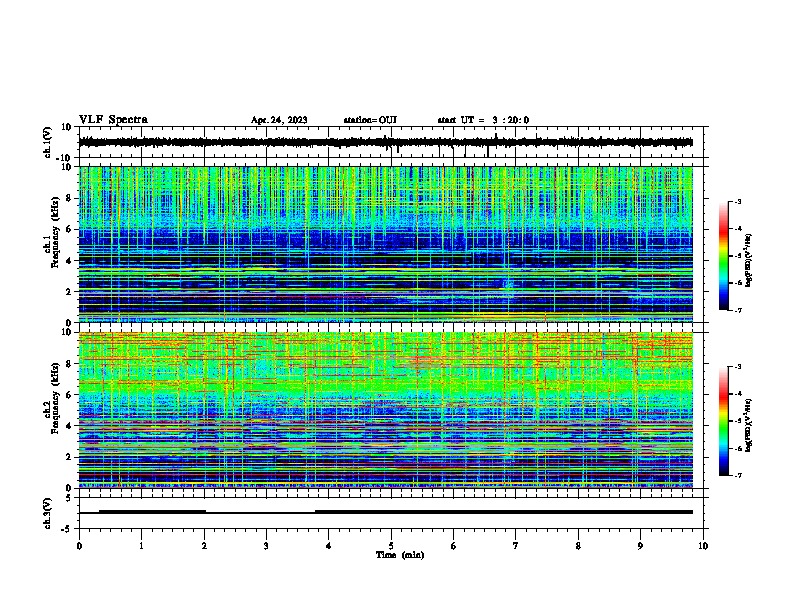The width and height of the screenshot is (792, 612).
Task: Click the ch.2 colorbar gradient scale
Action: pyautogui.click(x=723, y=421)
